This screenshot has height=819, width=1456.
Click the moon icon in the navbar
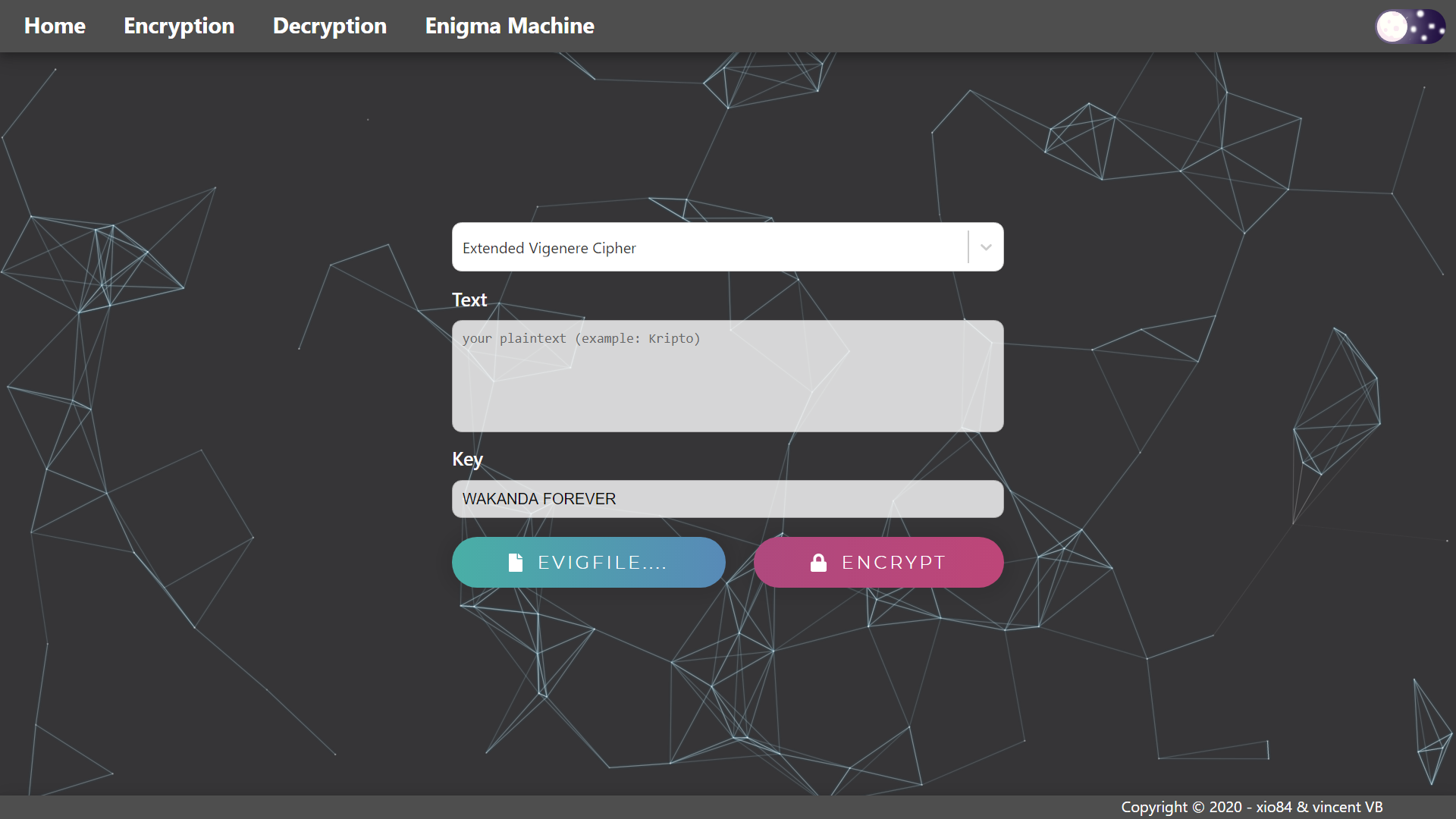(1392, 27)
